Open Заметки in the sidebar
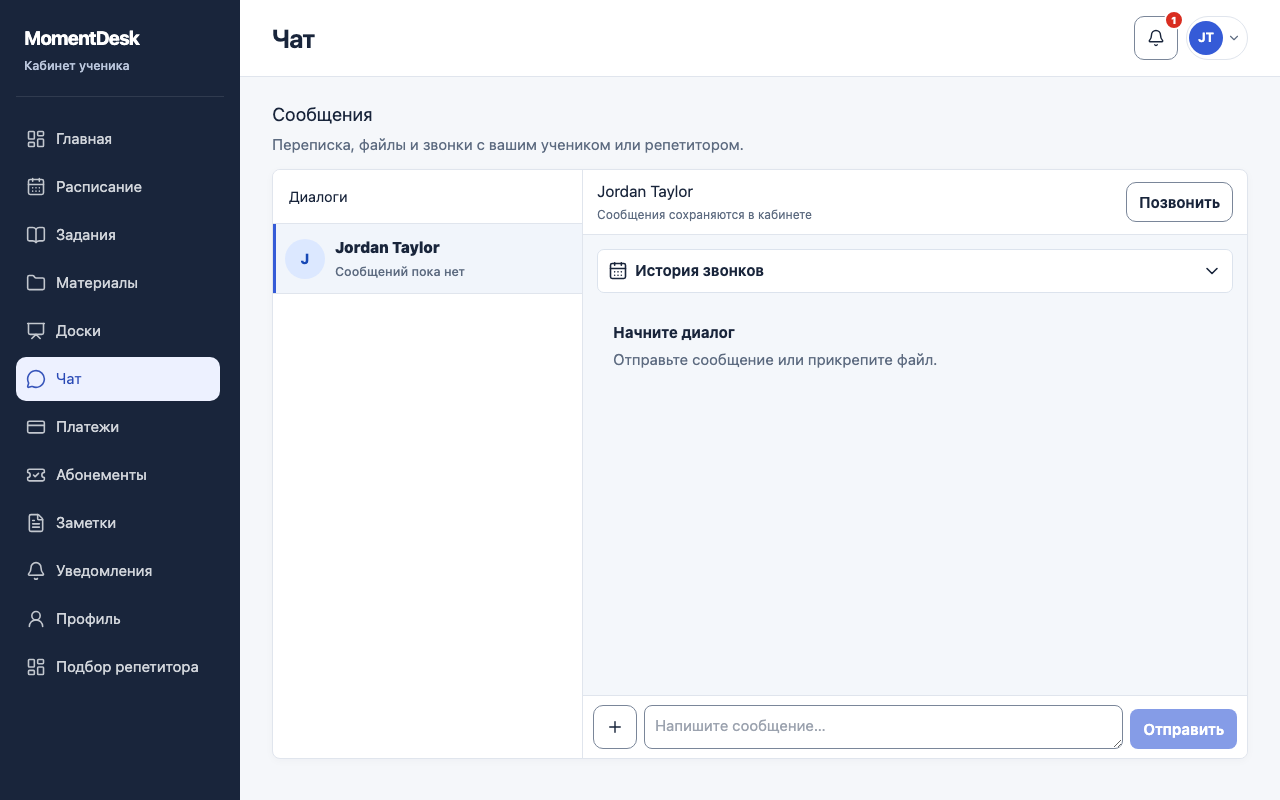This screenshot has width=1280, height=800. coord(118,523)
